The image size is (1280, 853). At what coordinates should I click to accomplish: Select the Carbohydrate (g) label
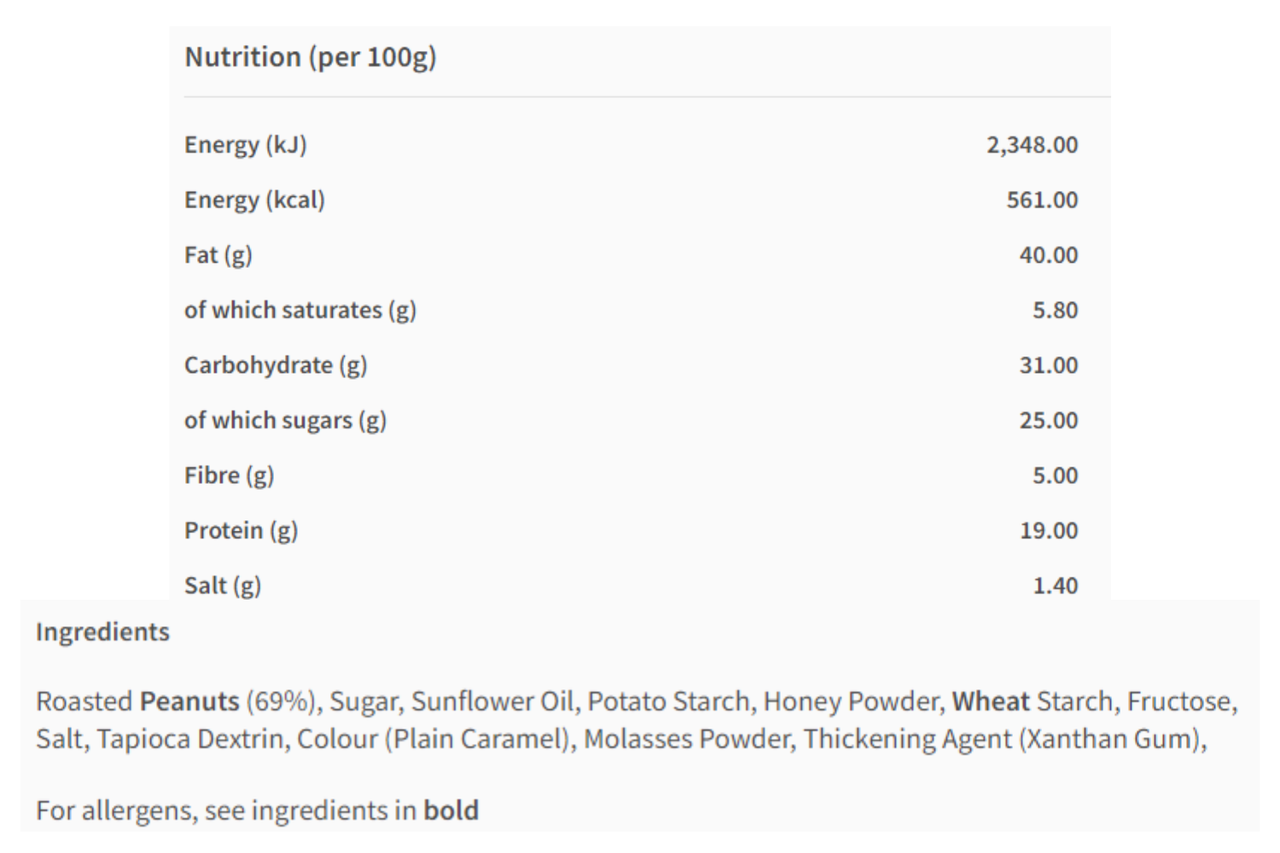[x=275, y=365]
